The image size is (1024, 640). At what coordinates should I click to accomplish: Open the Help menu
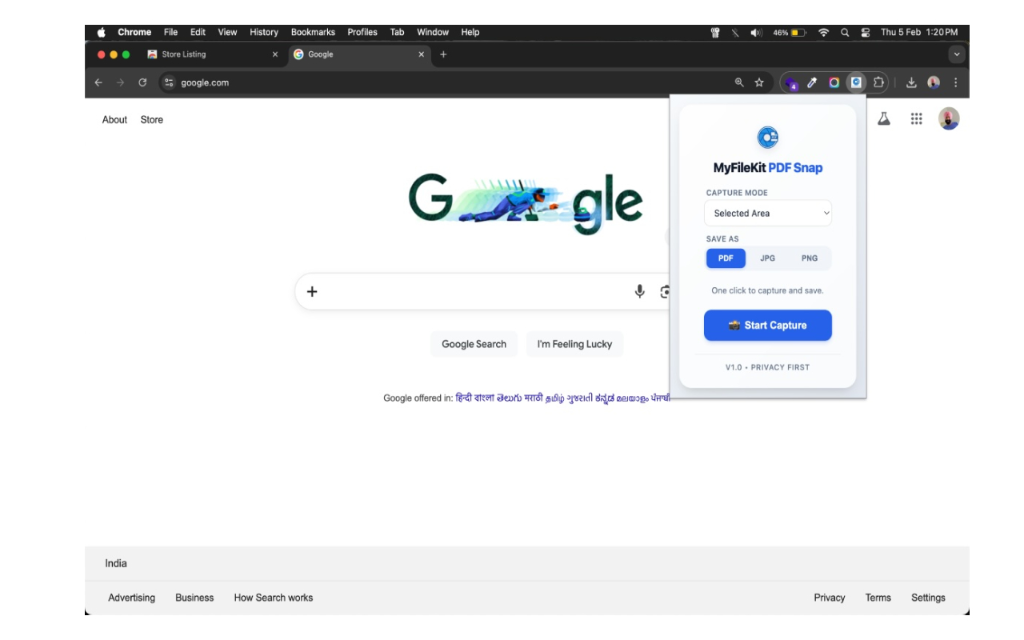pos(470,32)
